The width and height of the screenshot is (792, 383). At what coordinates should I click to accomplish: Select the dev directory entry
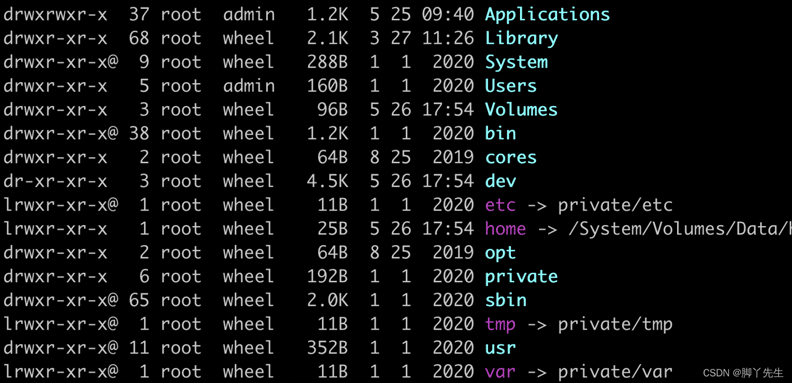(501, 181)
